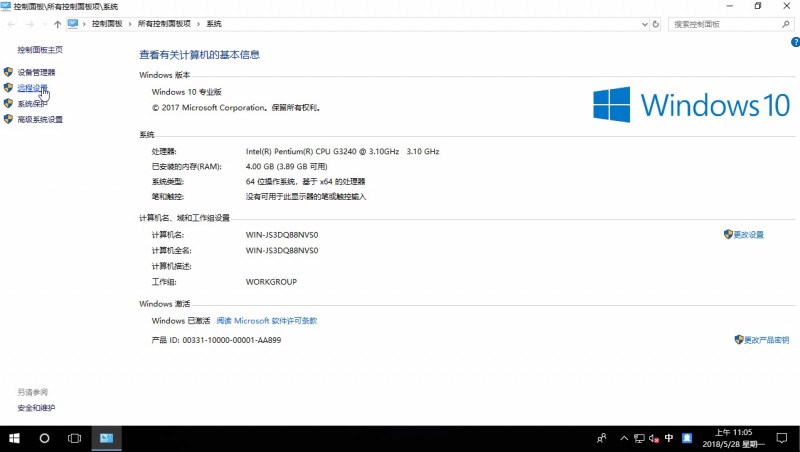This screenshot has width=800, height=452.
Task: Click the shield icon beside Change settings
Action: 728,234
